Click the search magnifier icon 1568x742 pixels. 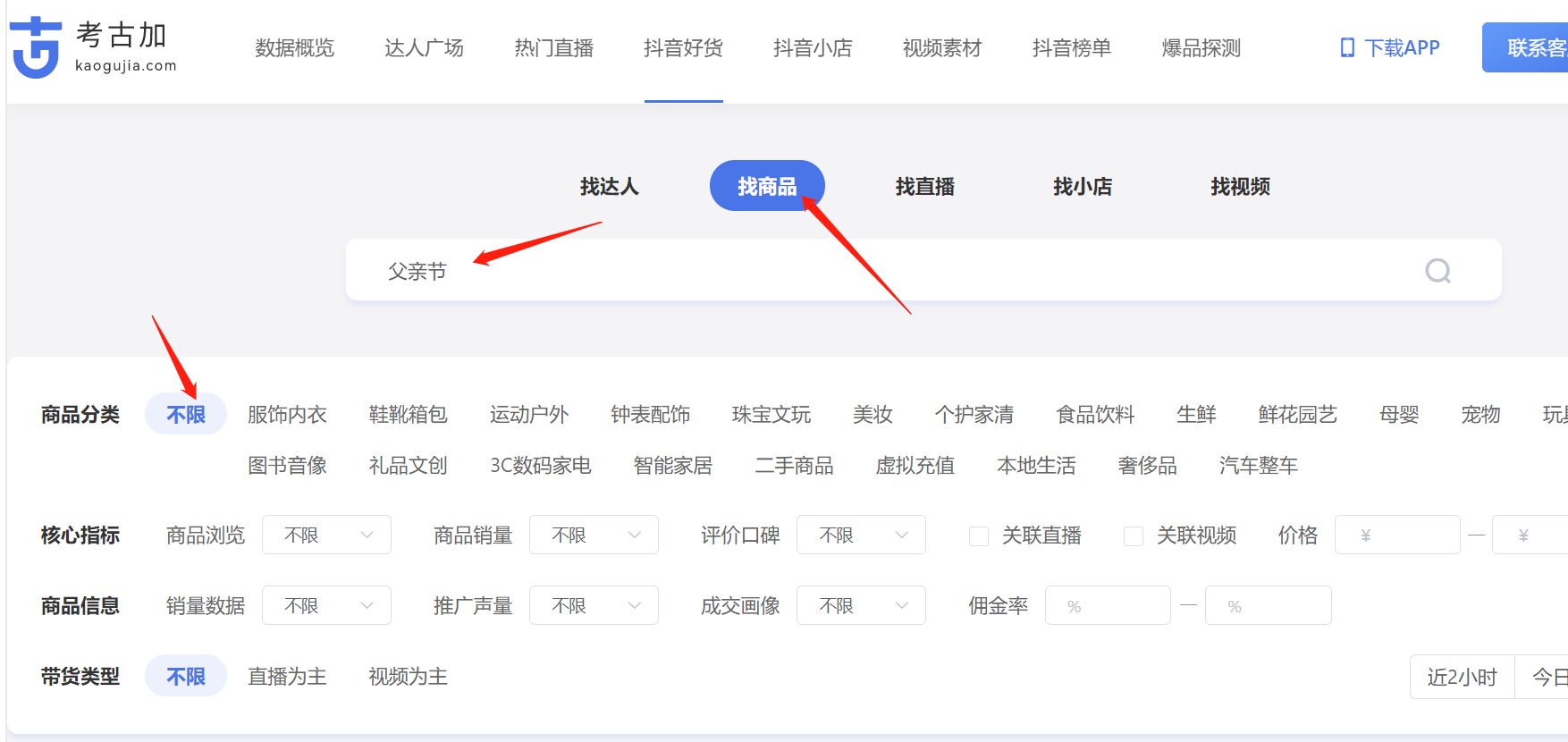(x=1437, y=270)
